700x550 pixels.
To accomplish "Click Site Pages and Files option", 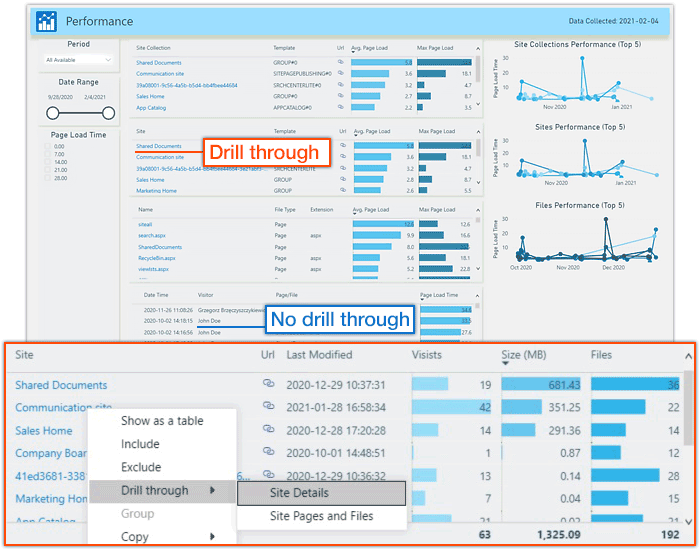I will (321, 516).
